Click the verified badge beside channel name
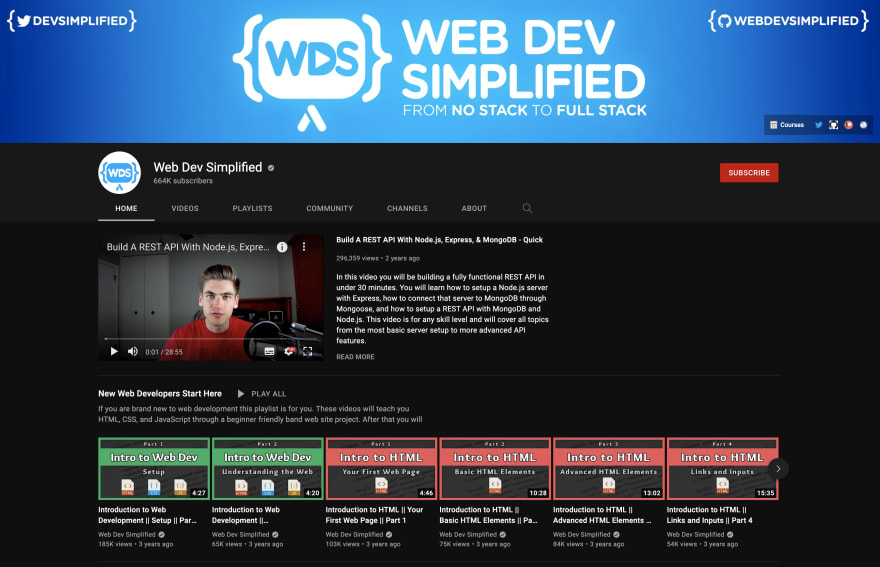The height and width of the screenshot is (567, 880). 271,168
